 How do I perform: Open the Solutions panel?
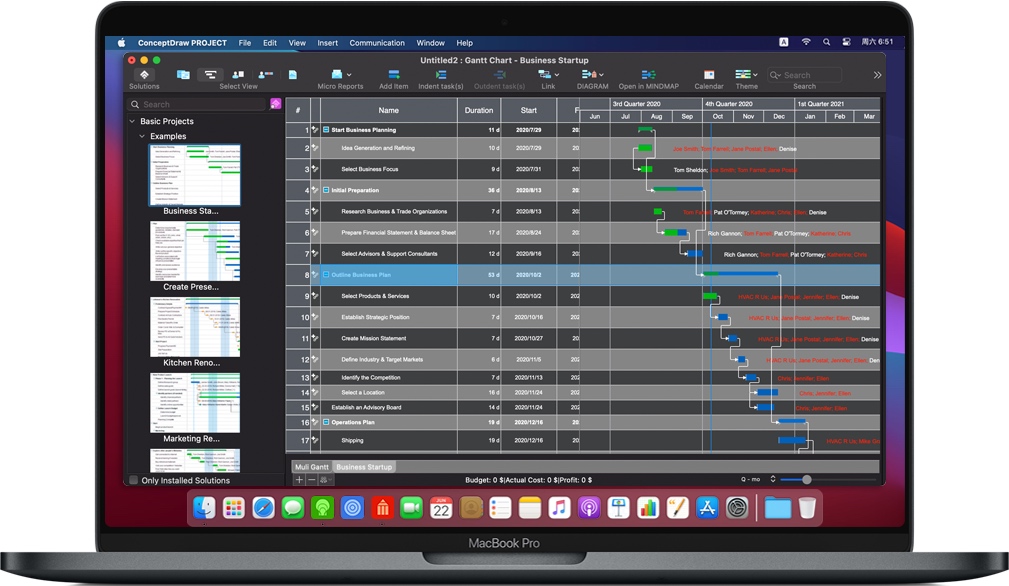tap(143, 75)
